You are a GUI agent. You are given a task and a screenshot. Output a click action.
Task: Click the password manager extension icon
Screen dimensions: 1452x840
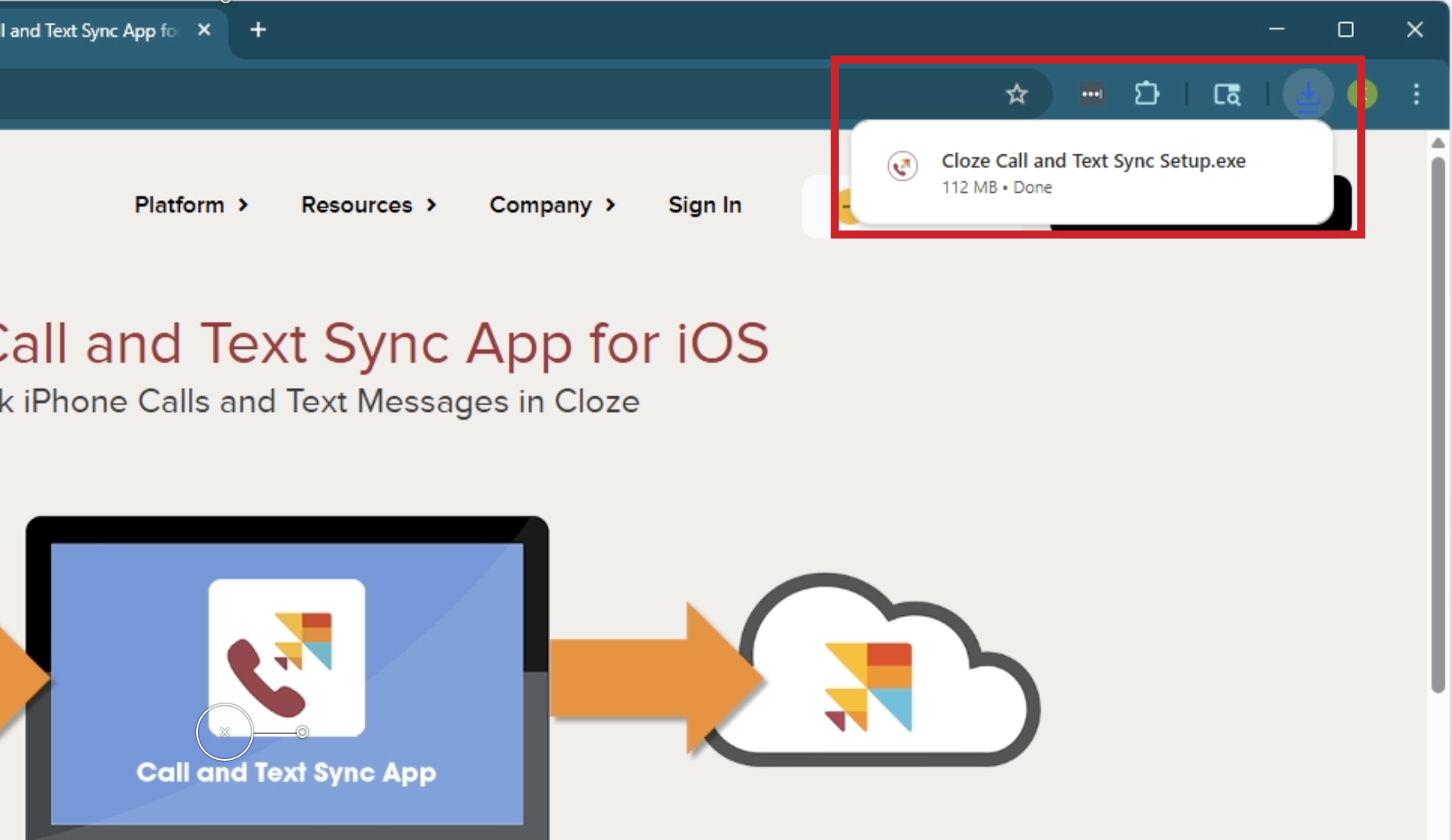click(x=1091, y=94)
